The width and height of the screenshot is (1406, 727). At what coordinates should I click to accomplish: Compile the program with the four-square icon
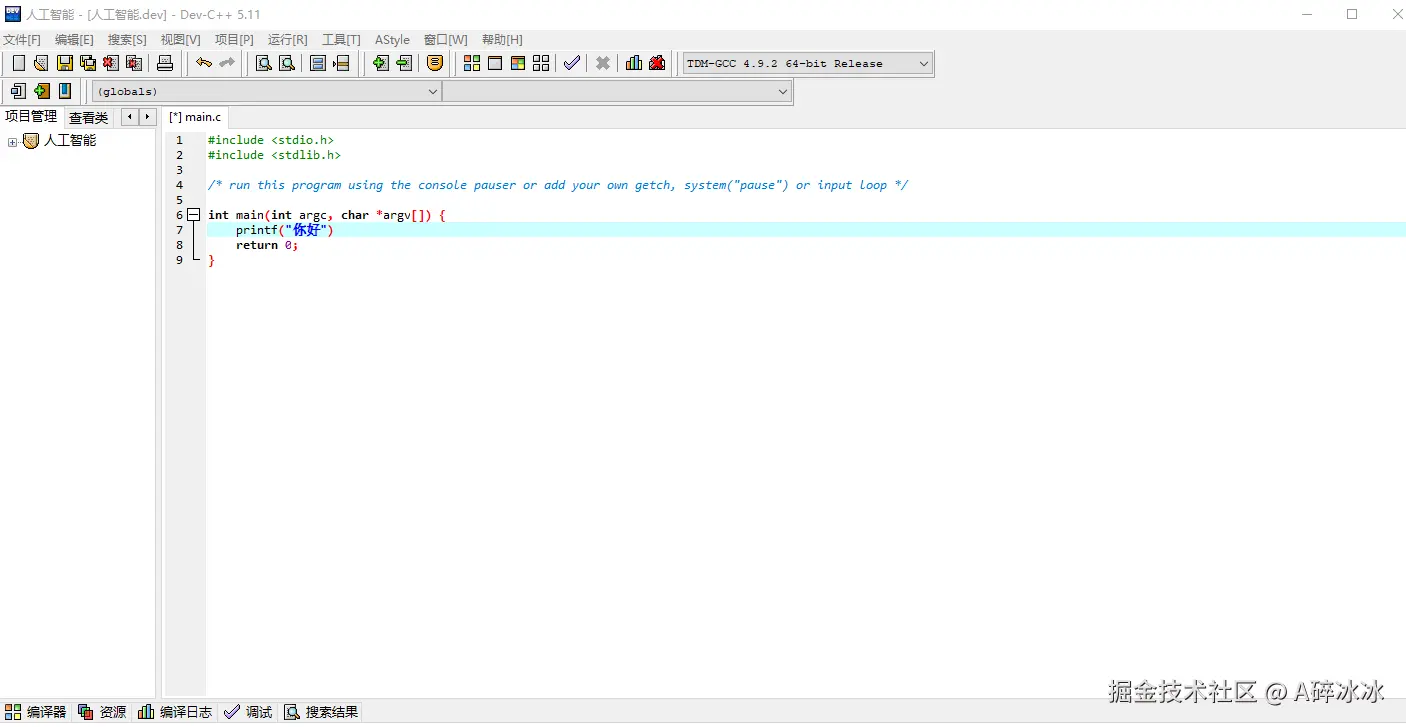pos(472,63)
